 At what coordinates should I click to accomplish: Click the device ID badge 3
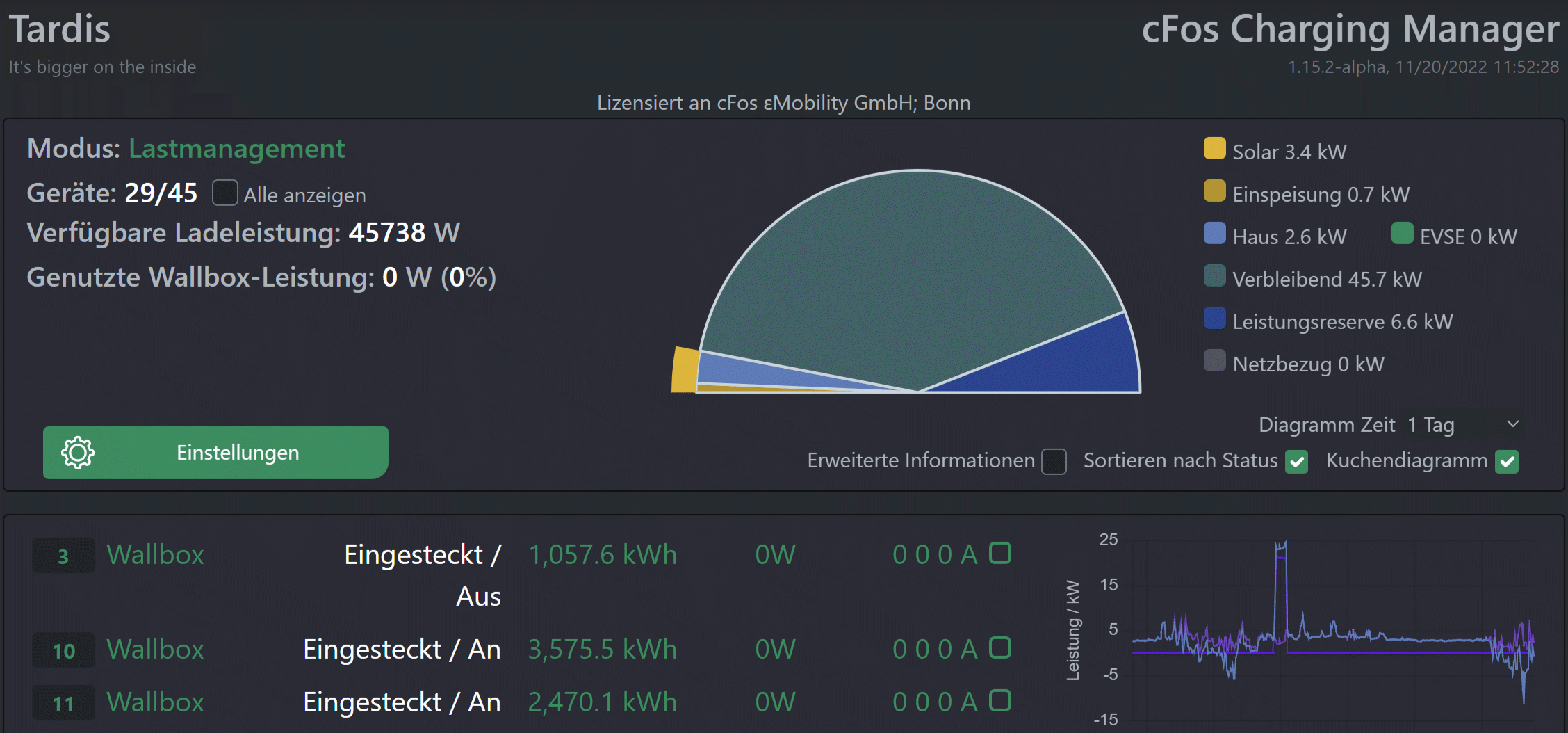[x=63, y=556]
